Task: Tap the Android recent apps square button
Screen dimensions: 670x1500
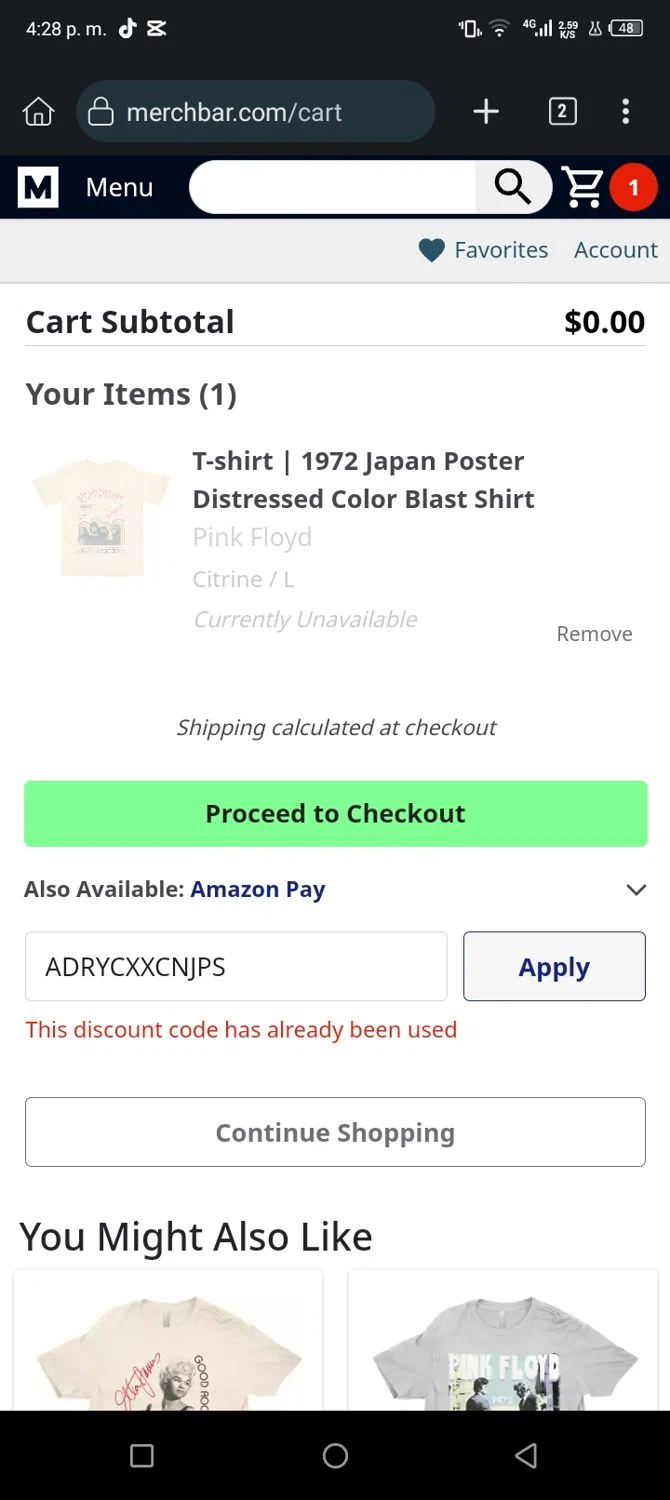Action: (142, 1455)
